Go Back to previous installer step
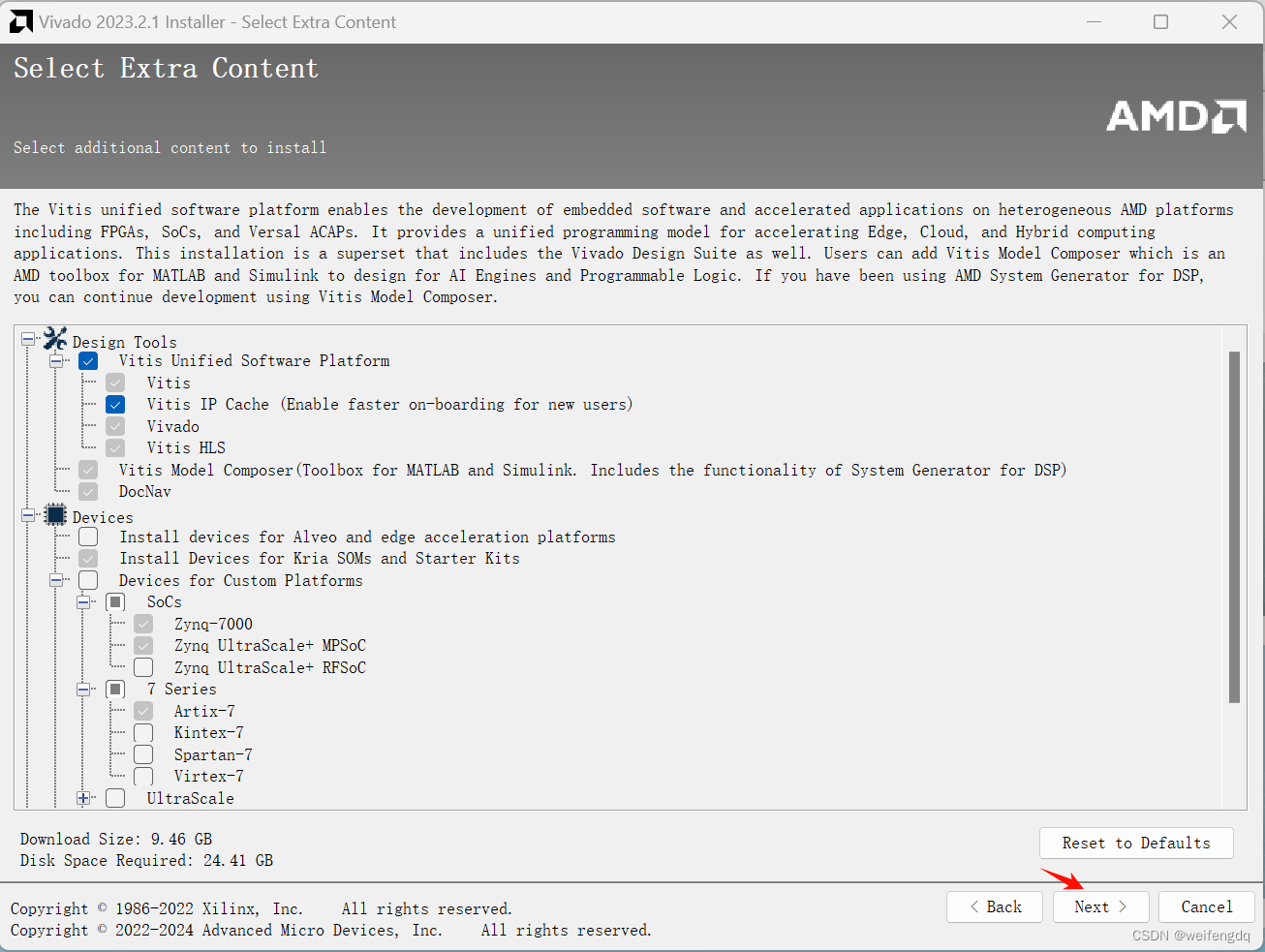The image size is (1265, 952). pyautogui.click(x=995, y=907)
